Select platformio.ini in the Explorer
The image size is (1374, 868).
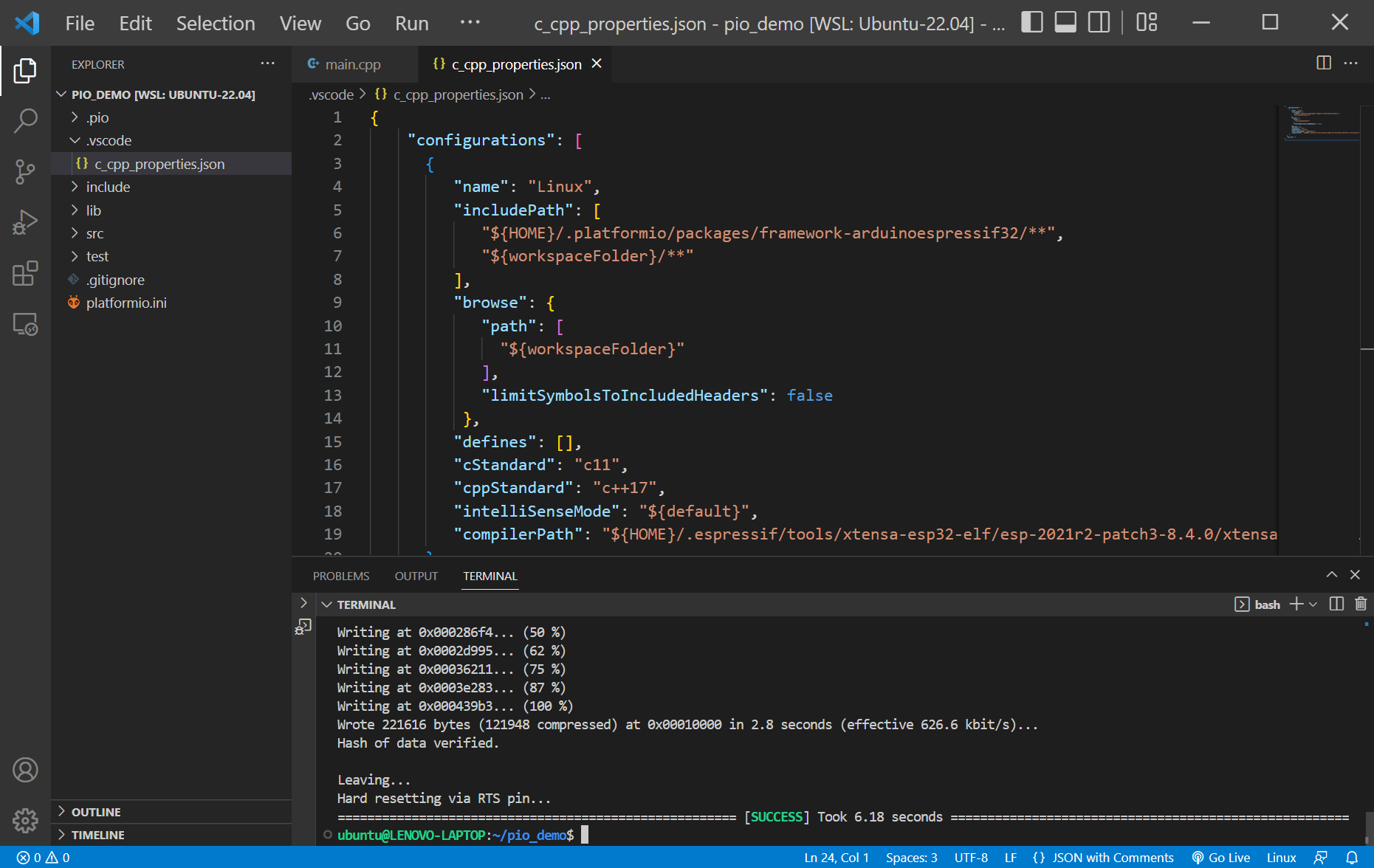click(x=126, y=303)
